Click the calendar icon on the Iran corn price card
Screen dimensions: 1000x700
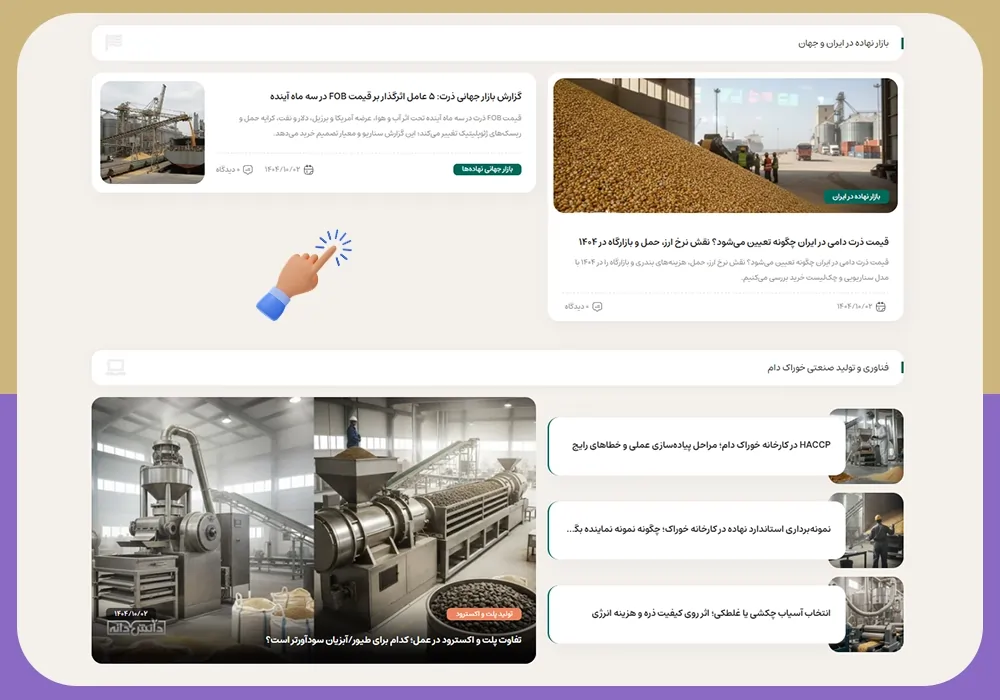[881, 306]
